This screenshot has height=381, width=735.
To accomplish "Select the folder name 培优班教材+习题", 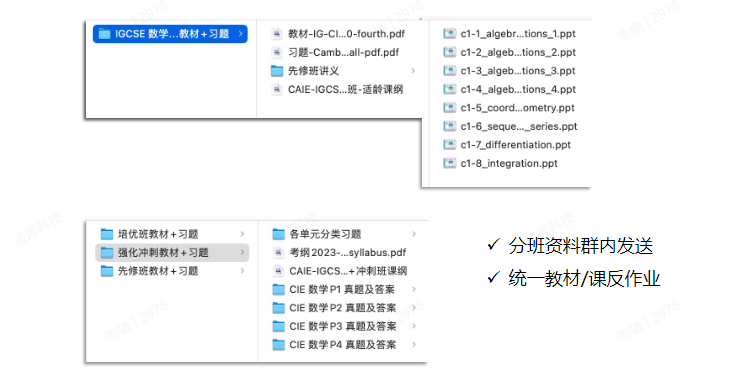I will click(x=158, y=234).
